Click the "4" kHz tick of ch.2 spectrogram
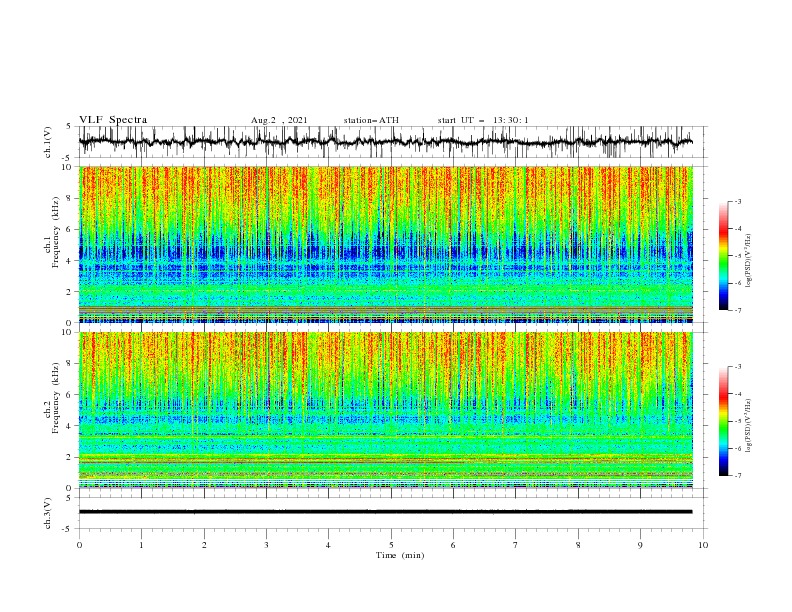This screenshot has height=612, width=792. point(70,426)
